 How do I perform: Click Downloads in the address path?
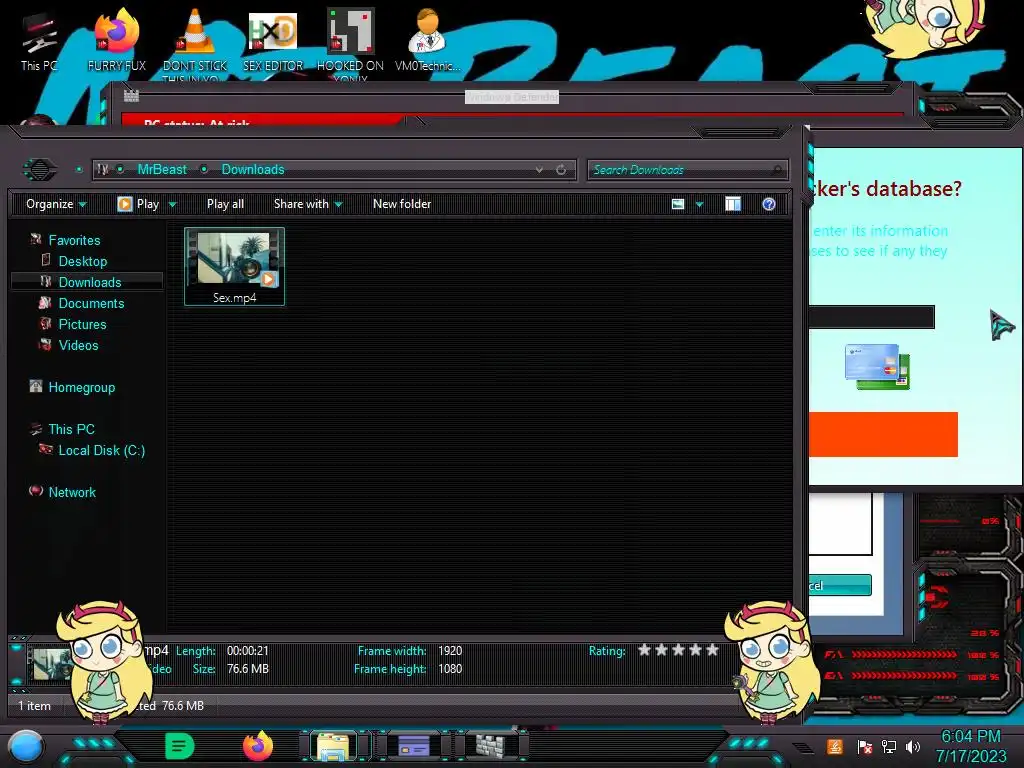point(253,170)
